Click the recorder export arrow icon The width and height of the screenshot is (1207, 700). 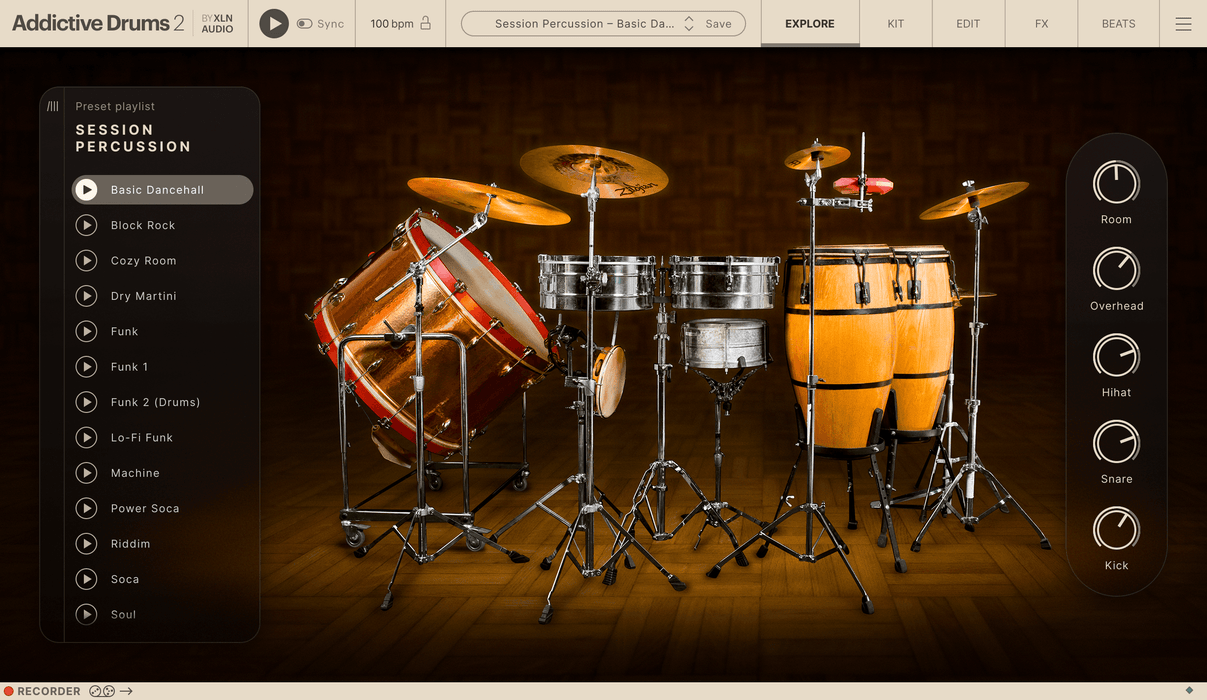[x=127, y=691]
